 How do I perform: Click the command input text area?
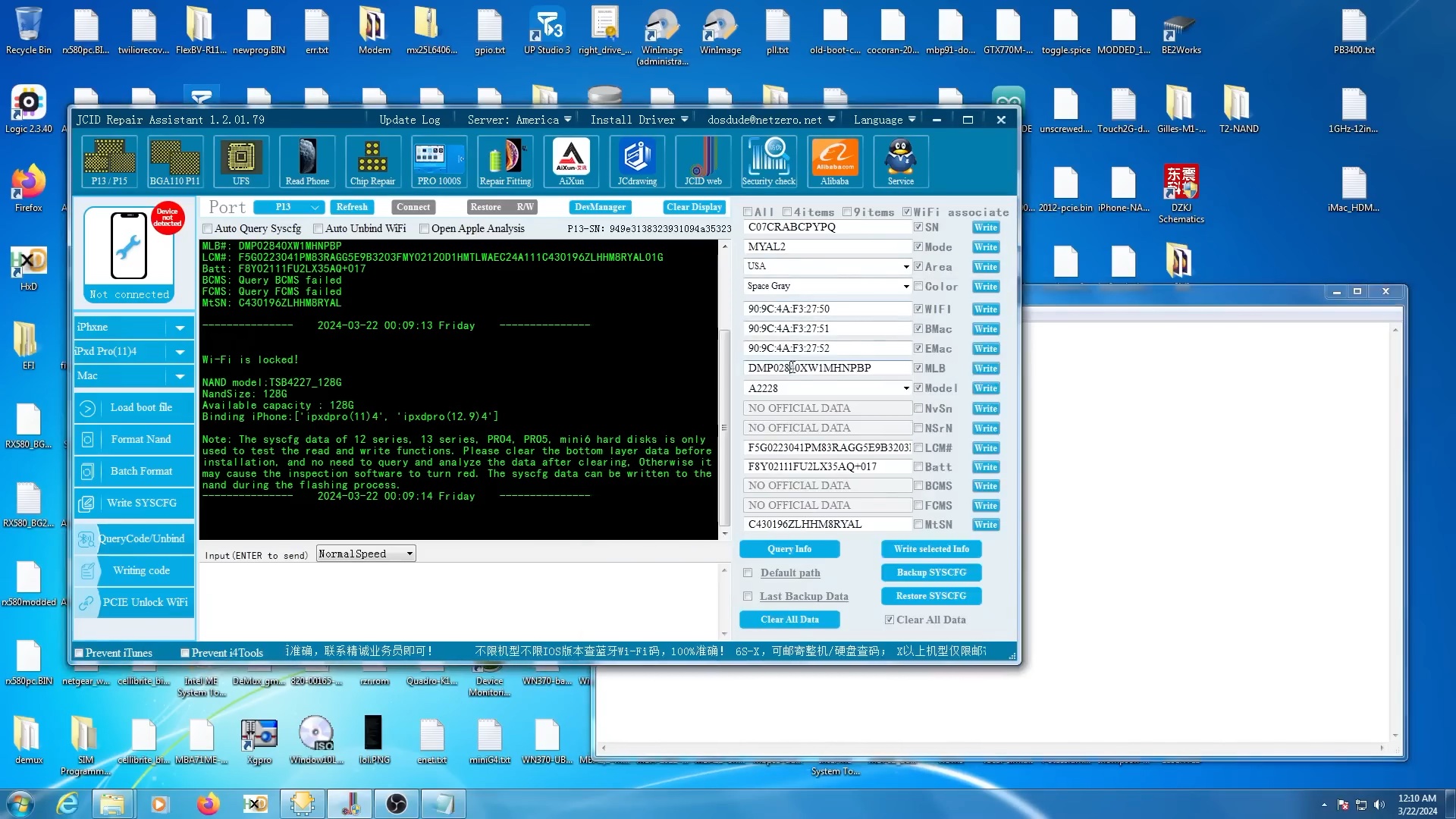click(x=459, y=601)
